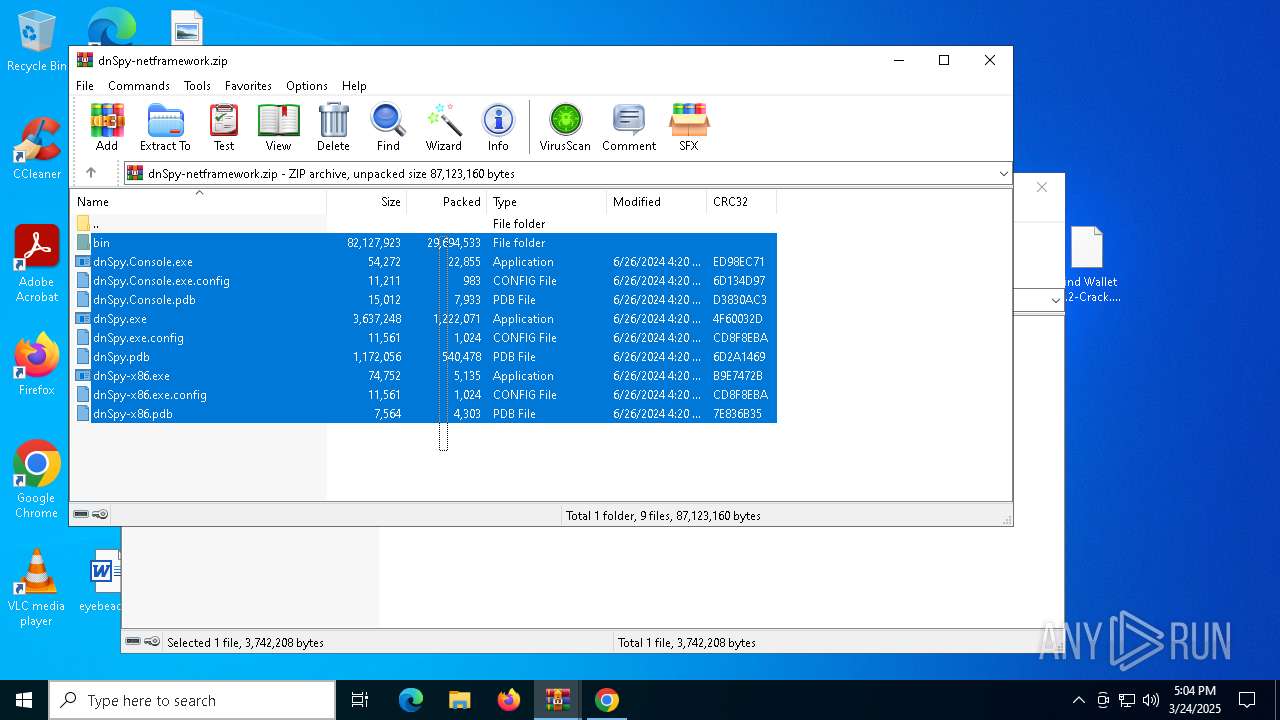1280x720 pixels.
Task: Open the Favorites menu
Action: tap(248, 86)
